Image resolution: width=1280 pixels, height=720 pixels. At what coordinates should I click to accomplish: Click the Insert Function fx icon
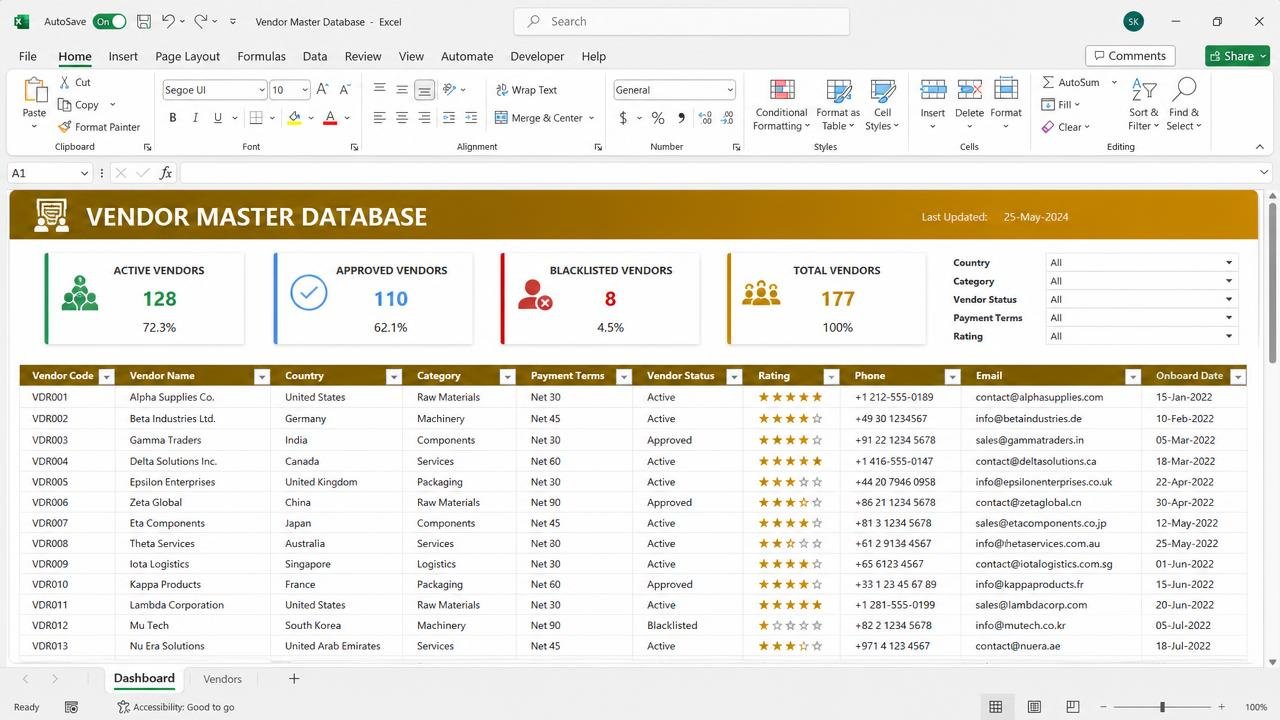tap(166, 173)
